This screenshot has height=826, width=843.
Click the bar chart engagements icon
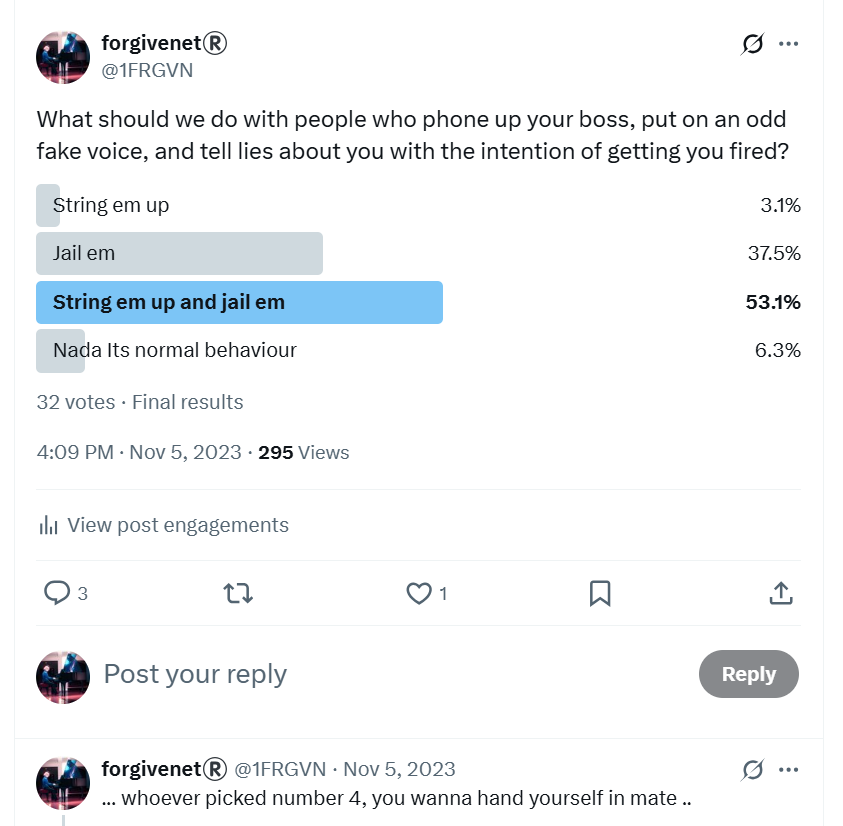tap(48, 525)
